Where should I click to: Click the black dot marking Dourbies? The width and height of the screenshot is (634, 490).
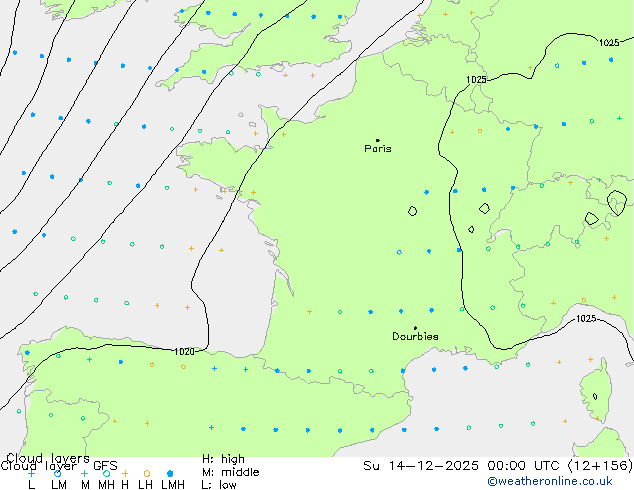[x=415, y=328]
